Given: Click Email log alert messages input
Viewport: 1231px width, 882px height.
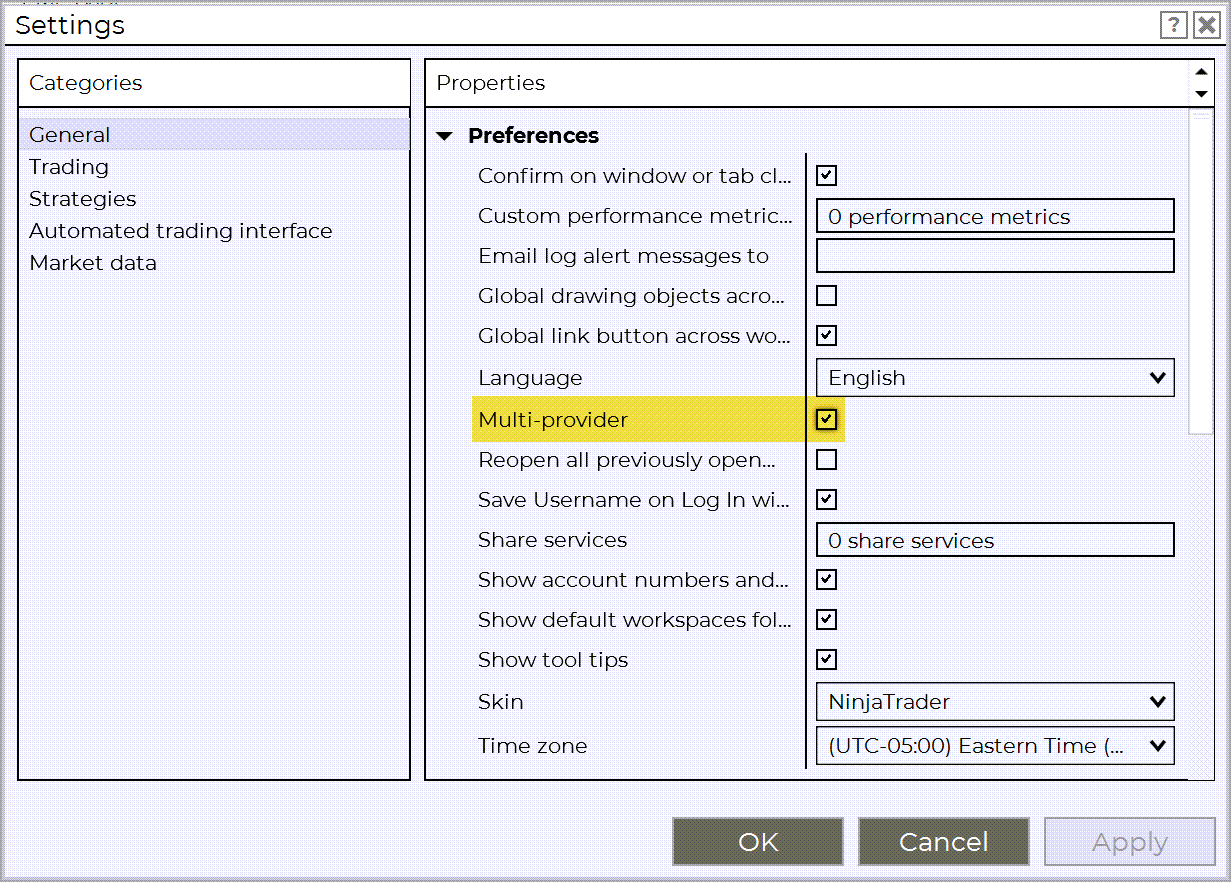Looking at the screenshot, I should pyautogui.click(x=995, y=256).
